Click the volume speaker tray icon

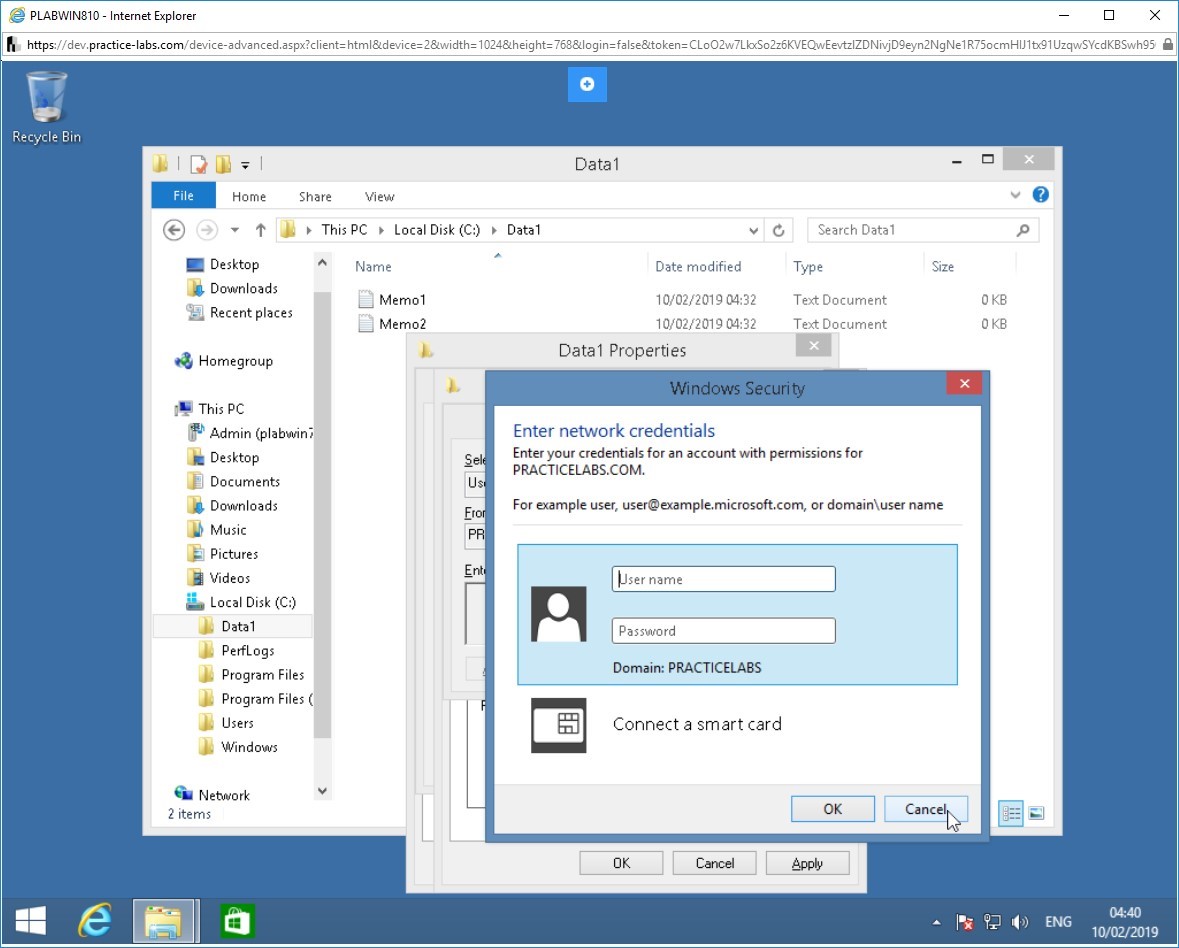pos(1020,922)
